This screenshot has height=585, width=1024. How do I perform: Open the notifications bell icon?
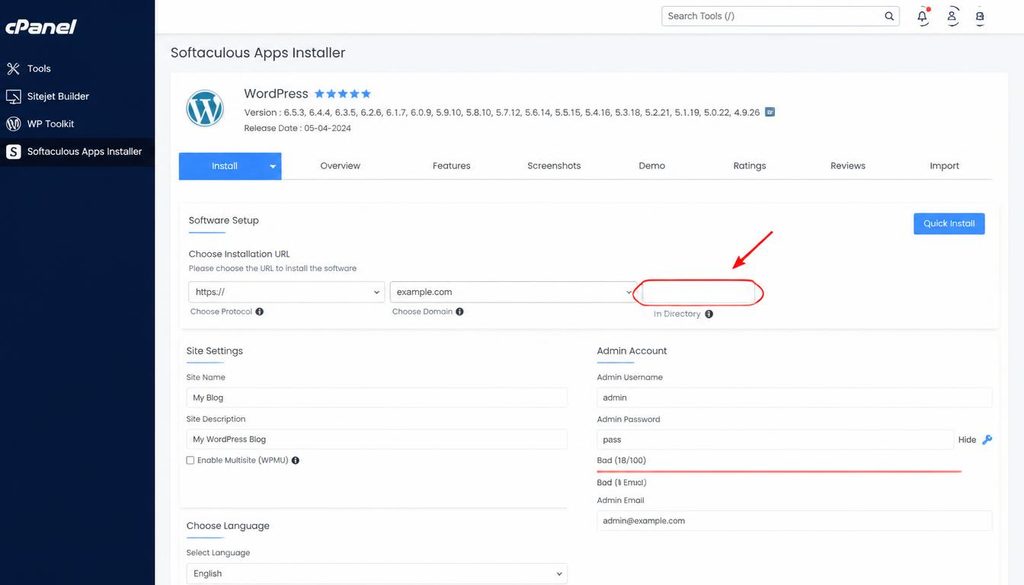click(922, 16)
